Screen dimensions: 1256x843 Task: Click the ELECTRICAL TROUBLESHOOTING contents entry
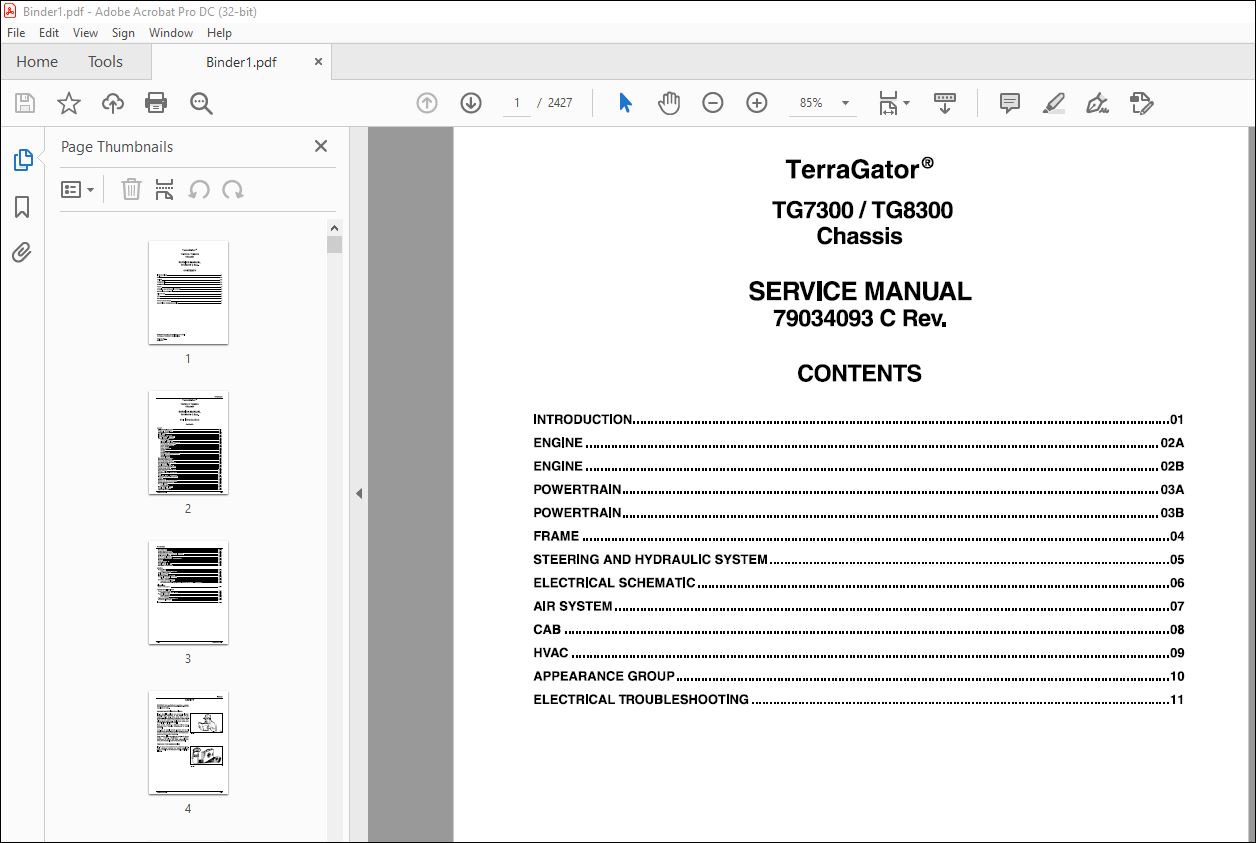[x=858, y=700]
